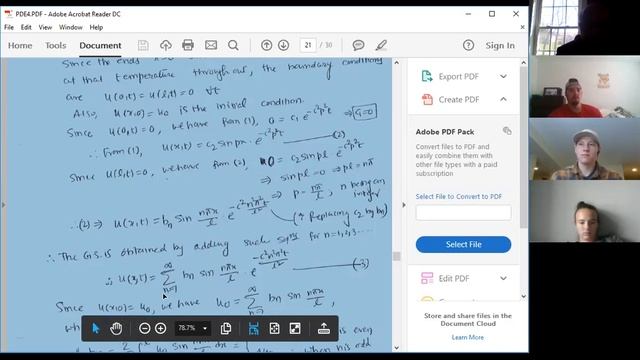The height and width of the screenshot is (360, 640).
Task: Switch to the Tools tab
Action: tap(56, 45)
